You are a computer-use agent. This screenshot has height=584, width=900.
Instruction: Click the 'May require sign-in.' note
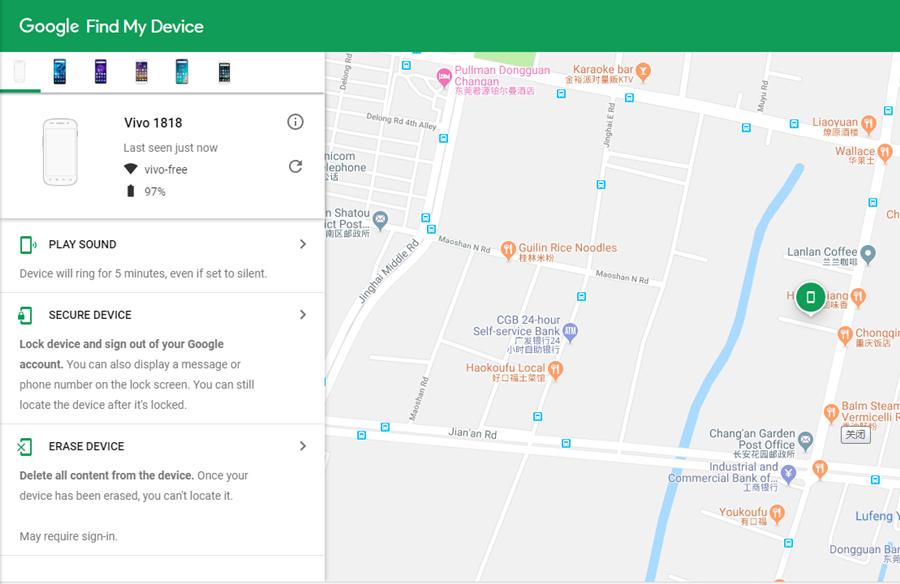pyautogui.click(x=68, y=536)
